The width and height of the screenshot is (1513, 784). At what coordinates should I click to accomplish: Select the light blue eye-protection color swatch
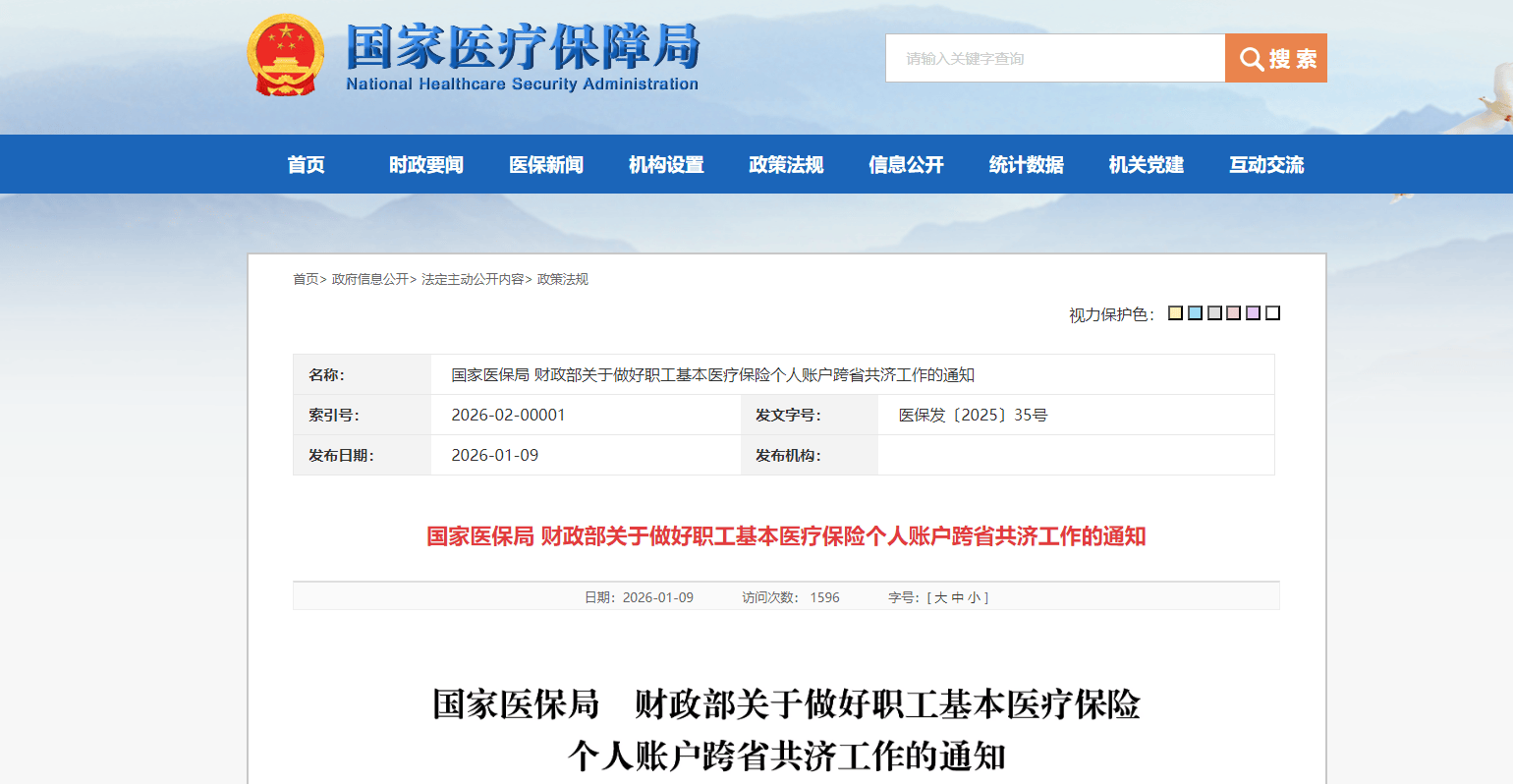pos(1195,313)
